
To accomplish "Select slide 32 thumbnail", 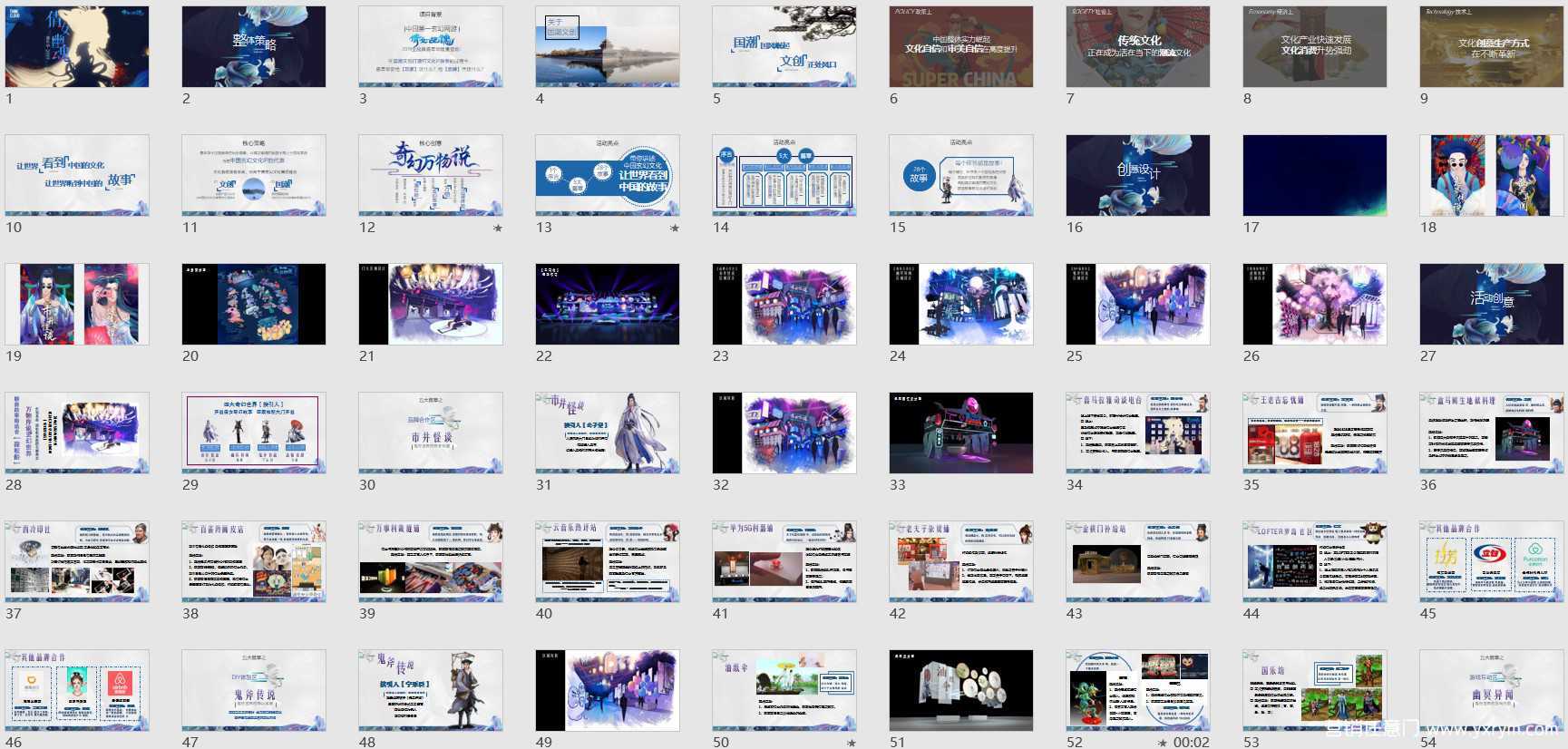I will tap(784, 433).
